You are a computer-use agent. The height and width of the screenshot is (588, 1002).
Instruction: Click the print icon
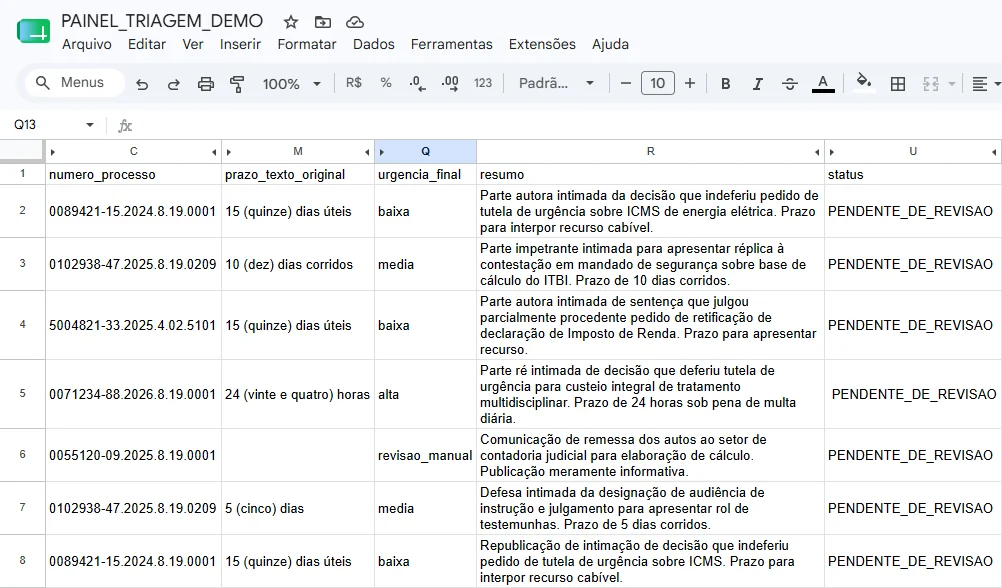tap(205, 84)
